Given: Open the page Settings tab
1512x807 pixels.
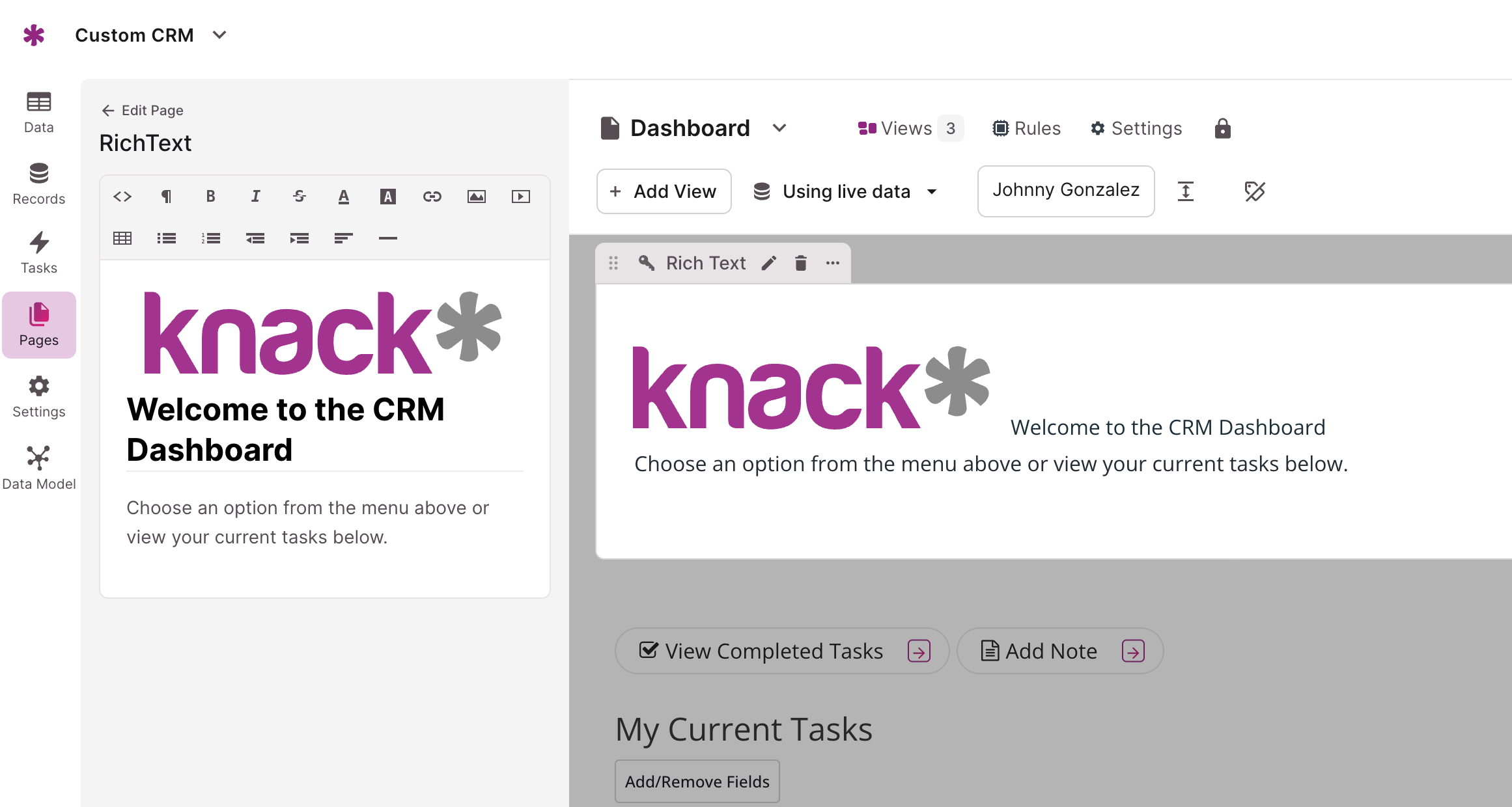Looking at the screenshot, I should 1136,128.
